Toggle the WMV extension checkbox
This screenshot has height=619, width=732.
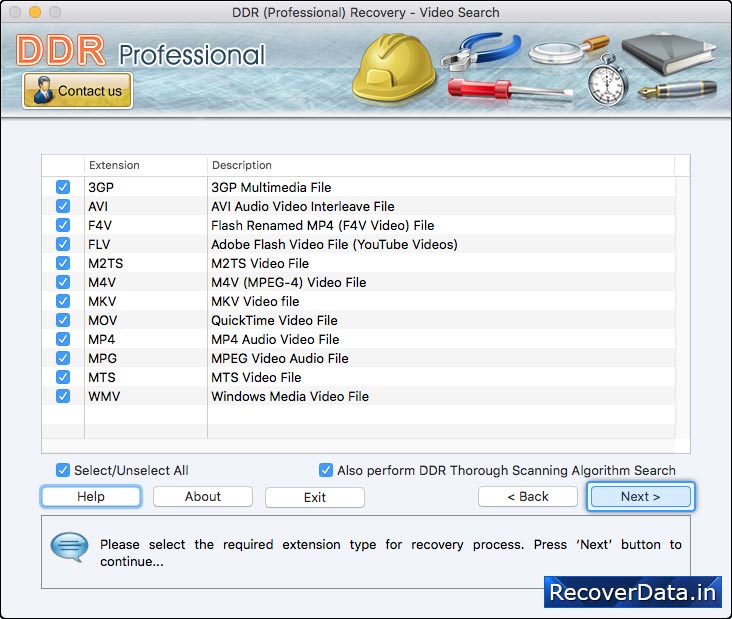(x=63, y=396)
